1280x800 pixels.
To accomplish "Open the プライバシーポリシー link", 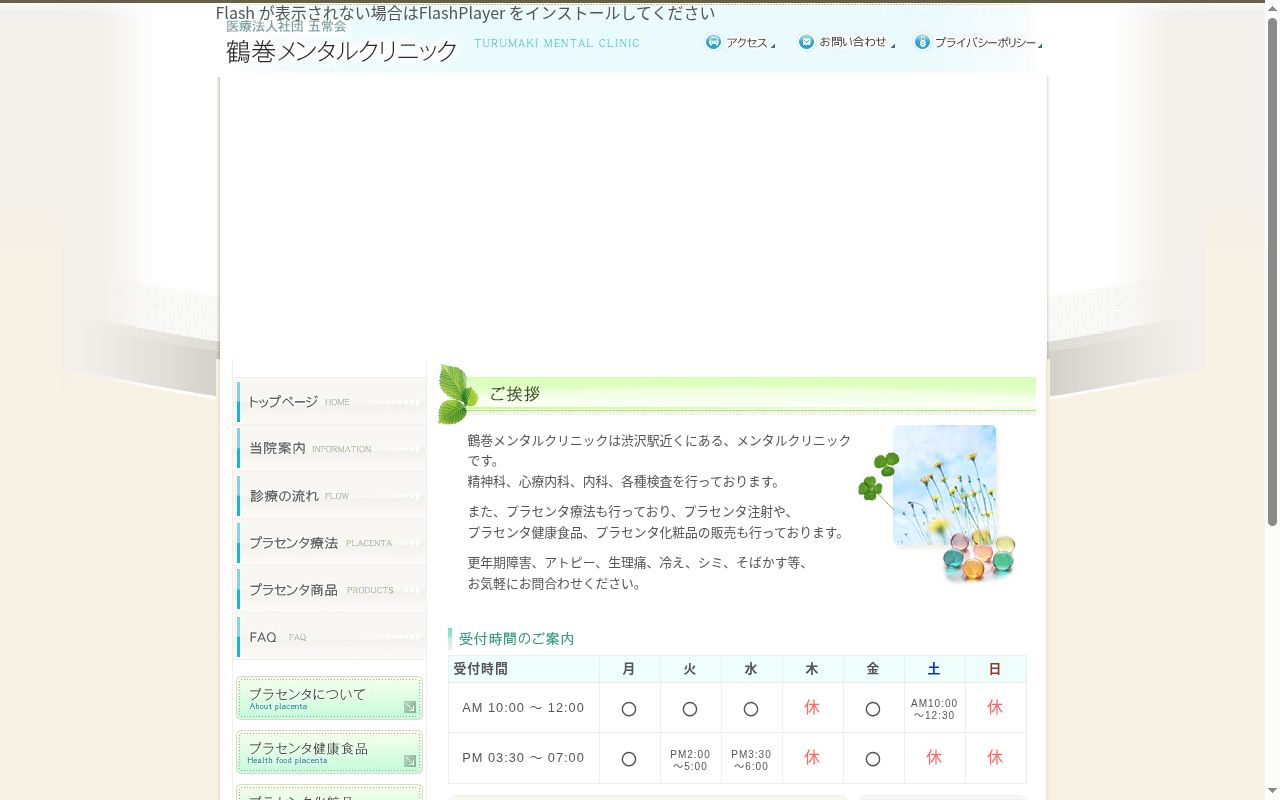I will pyautogui.click(x=979, y=42).
